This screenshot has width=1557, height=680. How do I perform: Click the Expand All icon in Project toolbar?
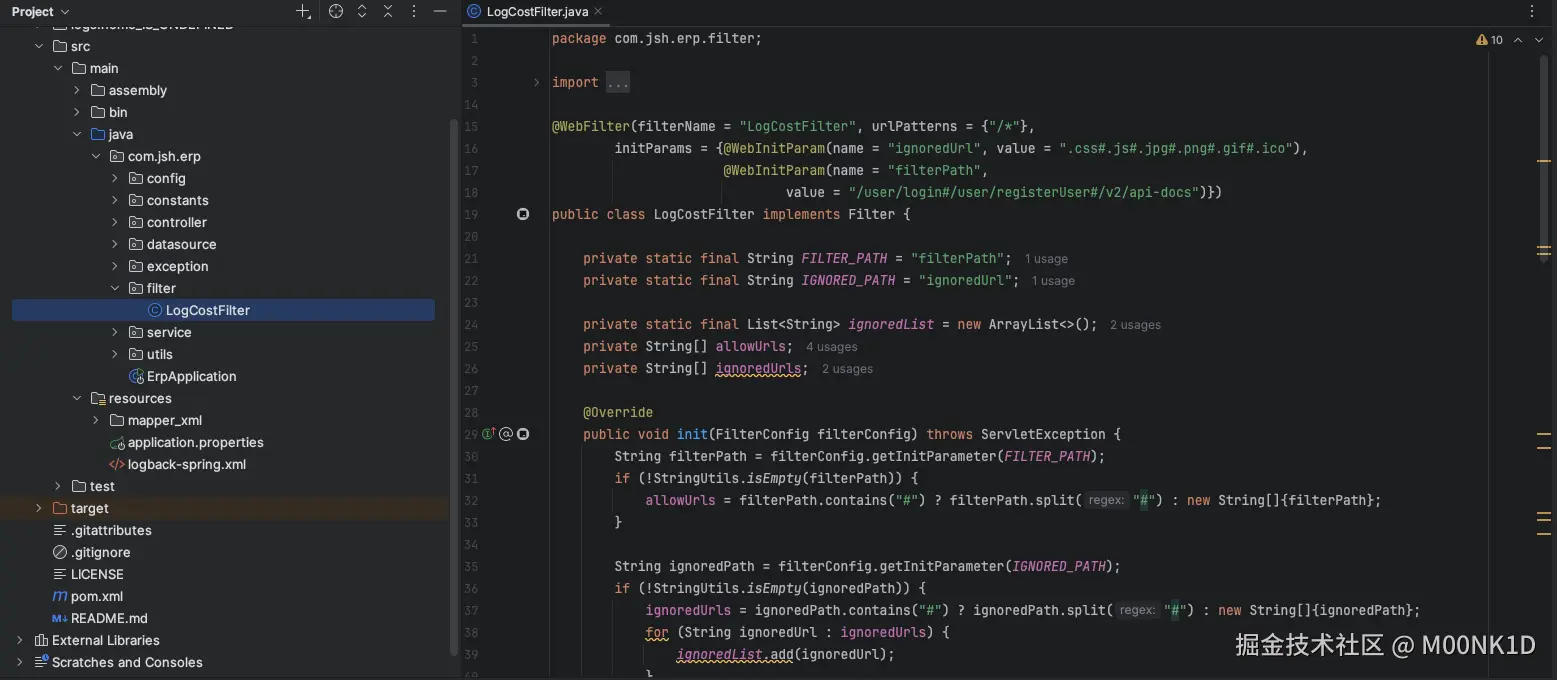[361, 11]
